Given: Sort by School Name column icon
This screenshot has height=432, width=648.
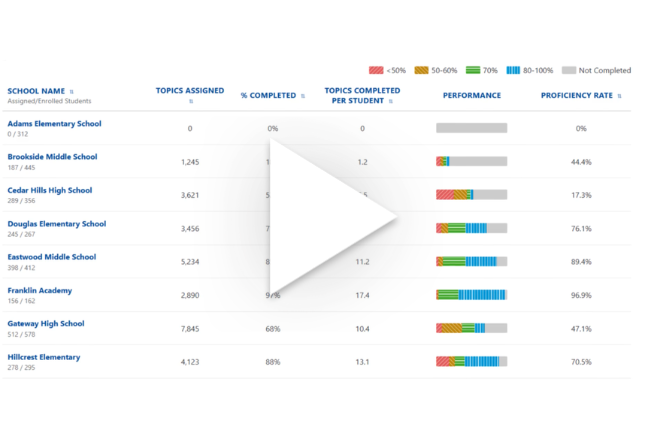Looking at the screenshot, I should pos(71,91).
